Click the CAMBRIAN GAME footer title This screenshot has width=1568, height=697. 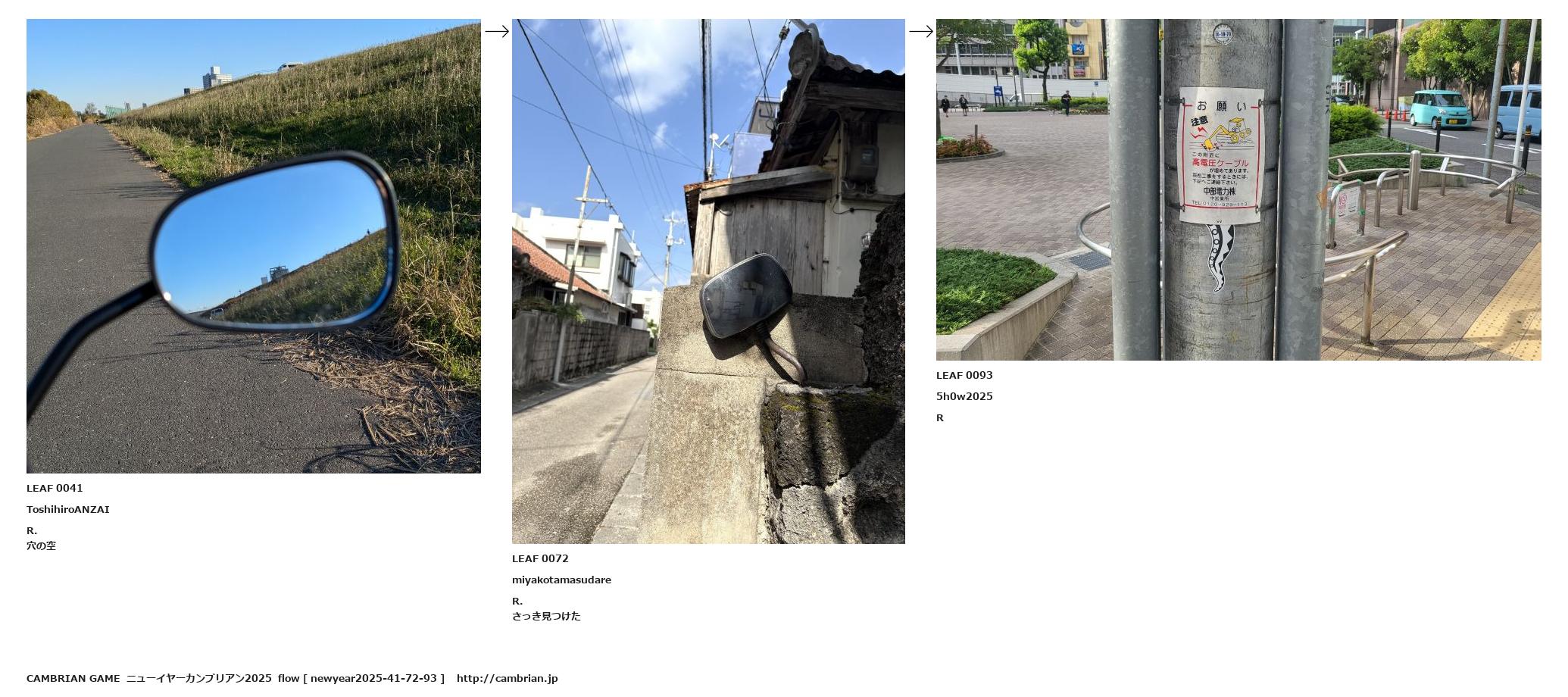73,679
